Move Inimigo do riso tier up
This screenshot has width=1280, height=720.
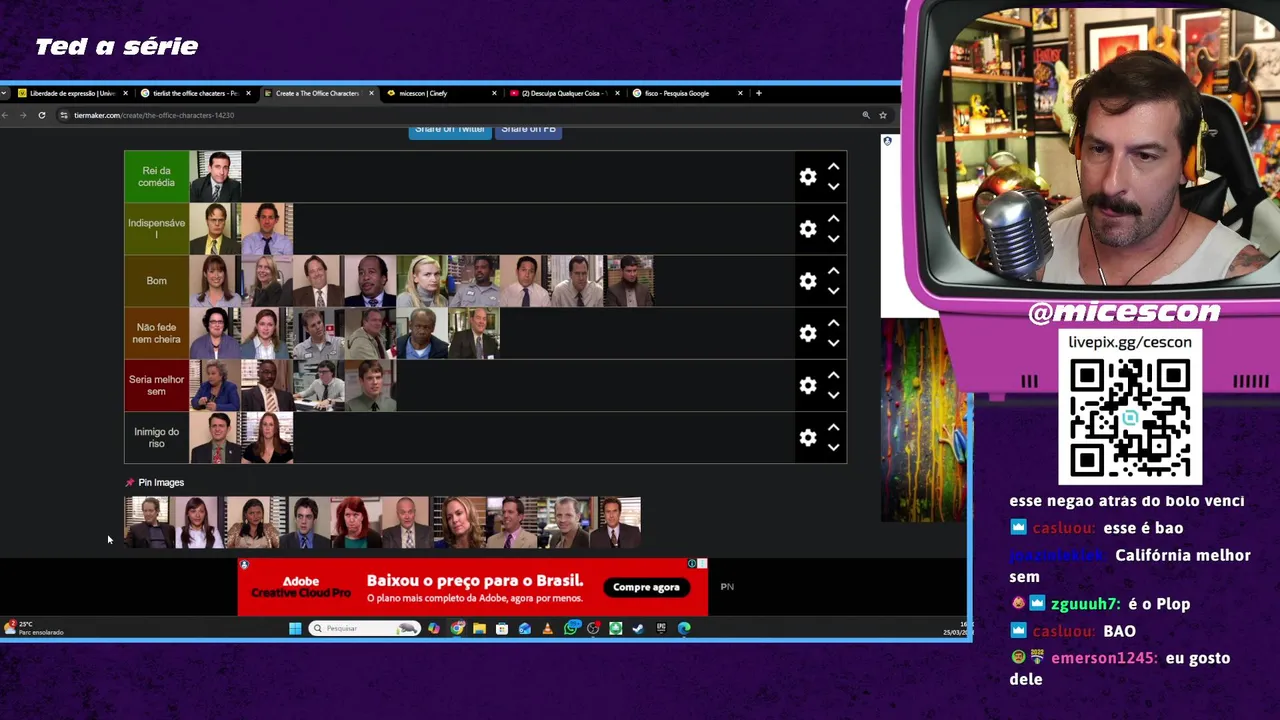(833, 427)
